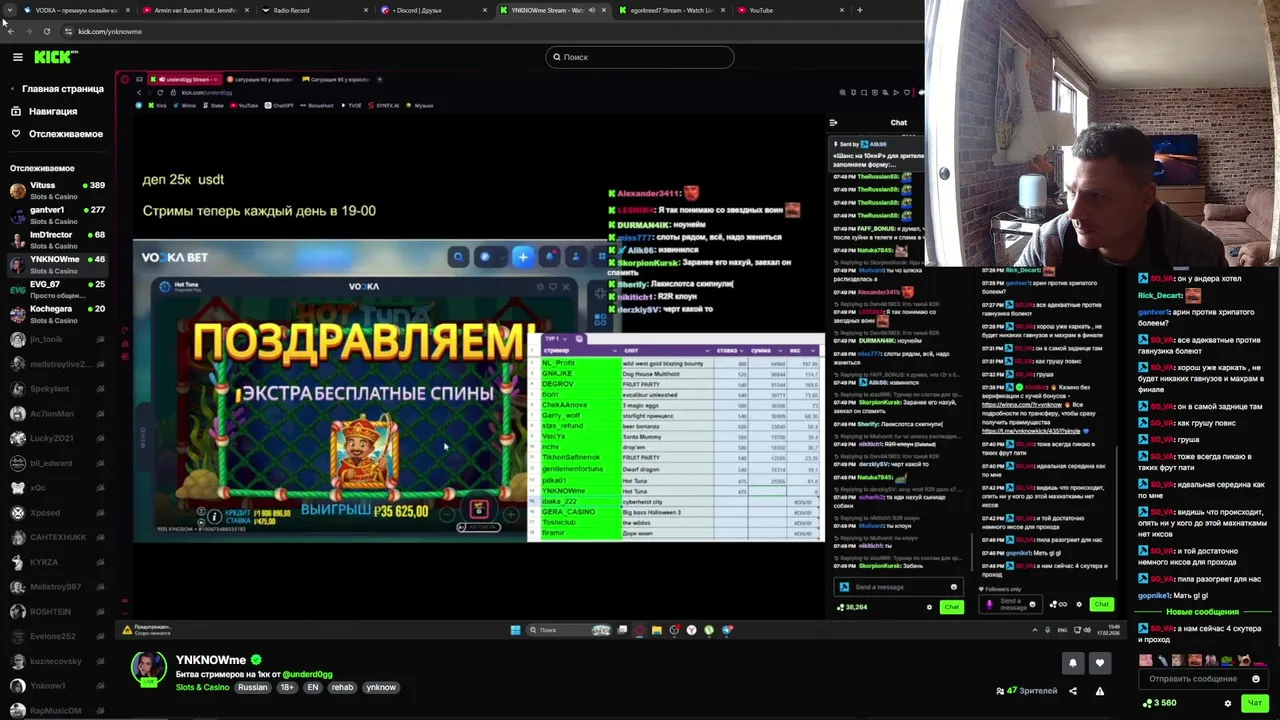Jump to Новые сообщения in chat
The width and height of the screenshot is (1280, 720).
coord(1202,612)
